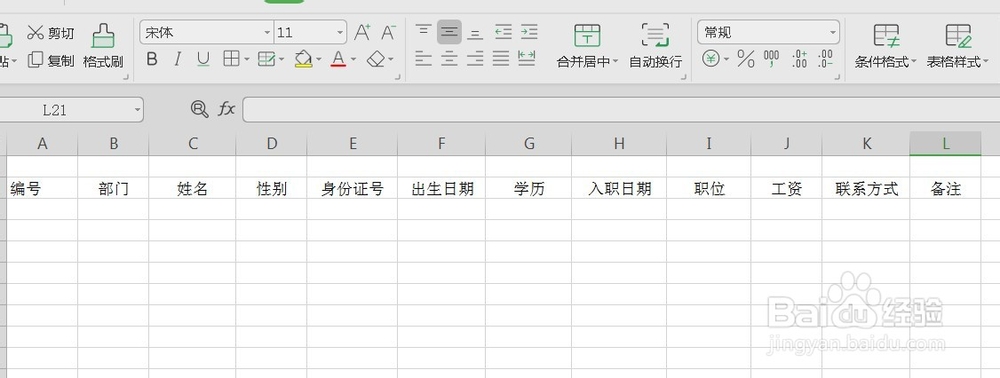Open Conditional Formatting (条件格式)
The width and height of the screenshot is (1000, 378).
(x=886, y=46)
